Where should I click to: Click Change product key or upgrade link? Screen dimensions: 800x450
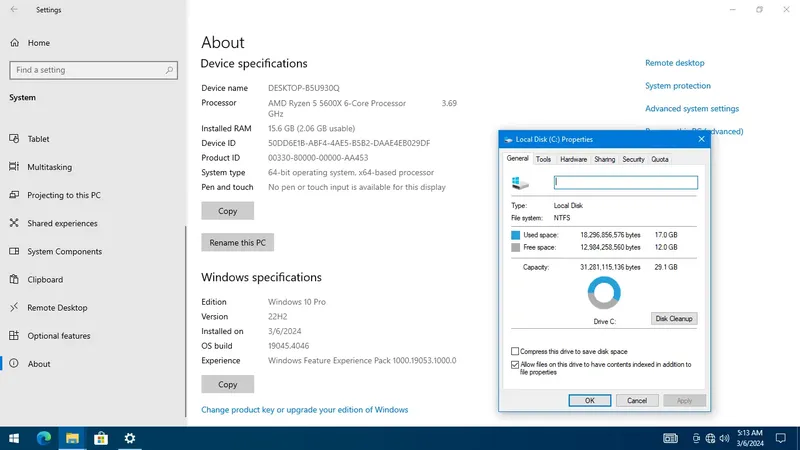click(x=305, y=410)
